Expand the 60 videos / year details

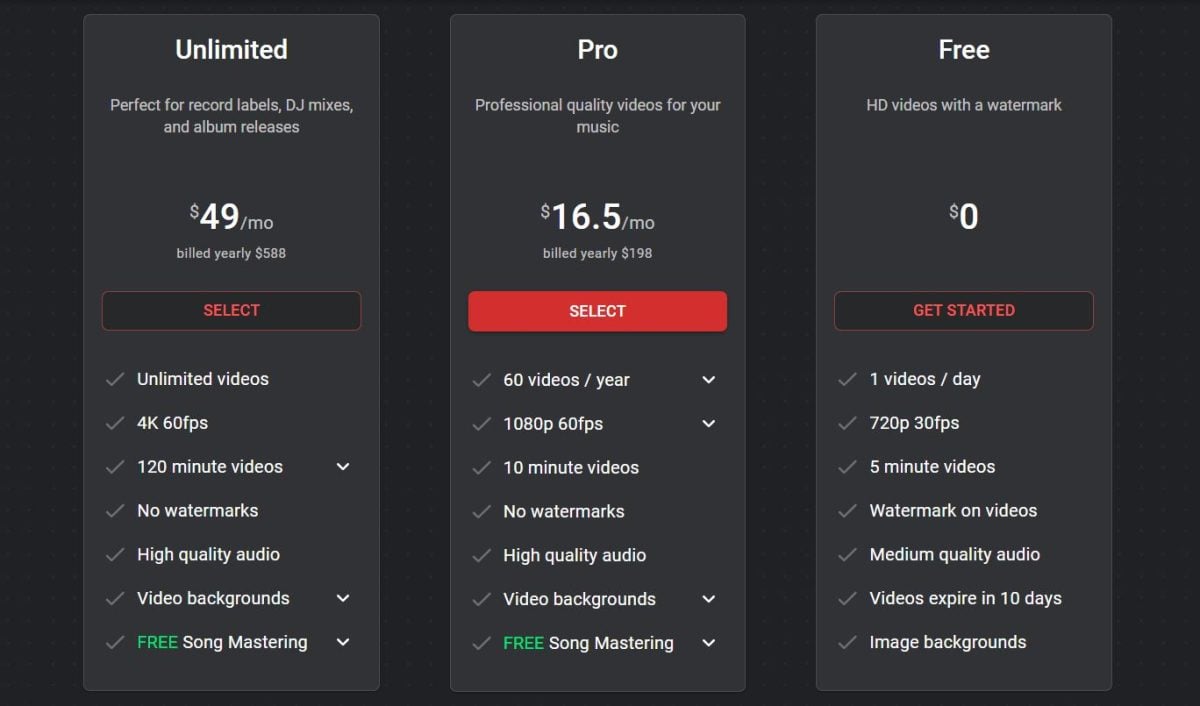709,380
